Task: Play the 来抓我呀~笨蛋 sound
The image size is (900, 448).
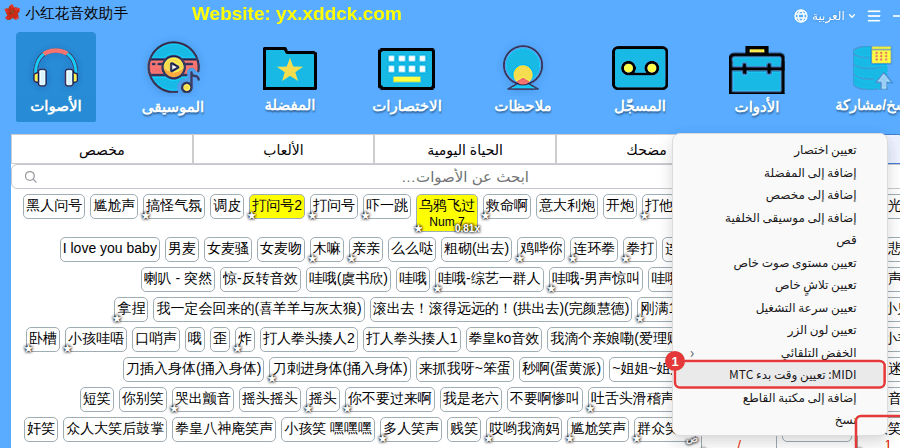Action: pyautogui.click(x=465, y=368)
